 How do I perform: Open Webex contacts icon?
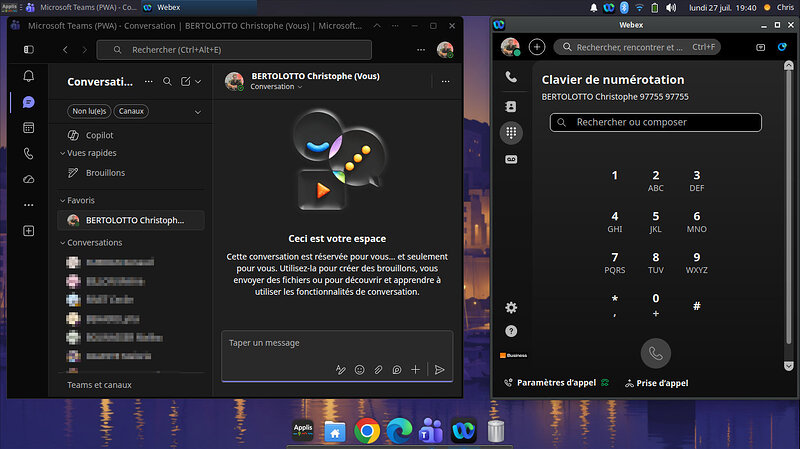[x=511, y=106]
